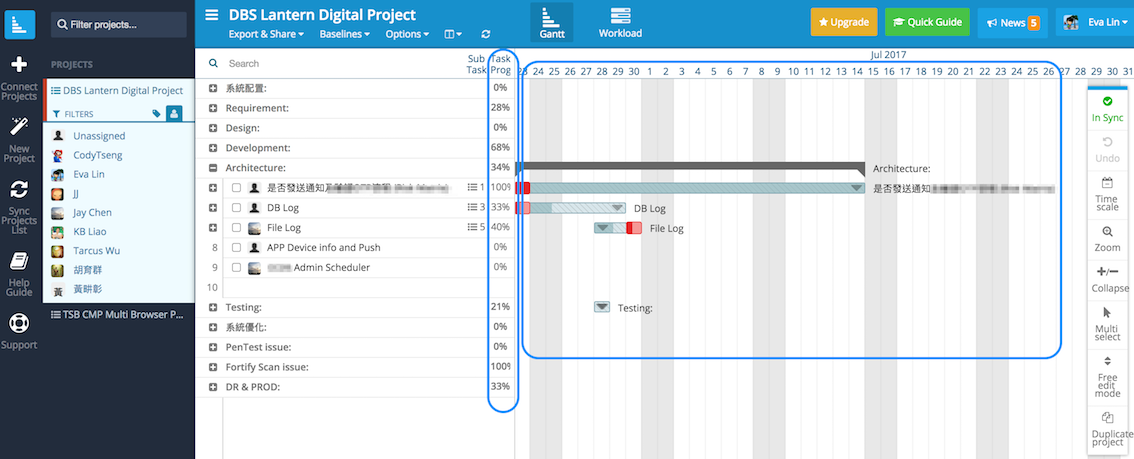Click assignee avatar of DB Log task
The image size is (1134, 459).
click(x=254, y=207)
